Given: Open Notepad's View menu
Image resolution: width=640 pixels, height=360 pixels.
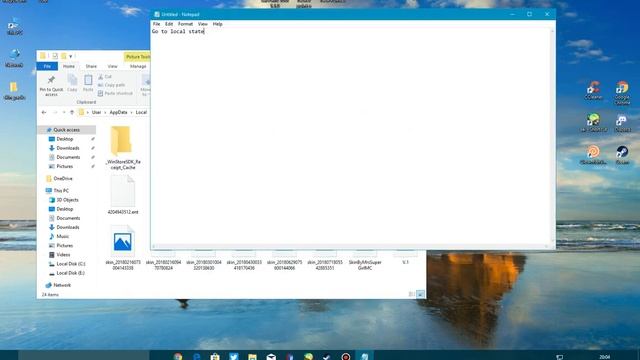Looking at the screenshot, I should coord(202,24).
